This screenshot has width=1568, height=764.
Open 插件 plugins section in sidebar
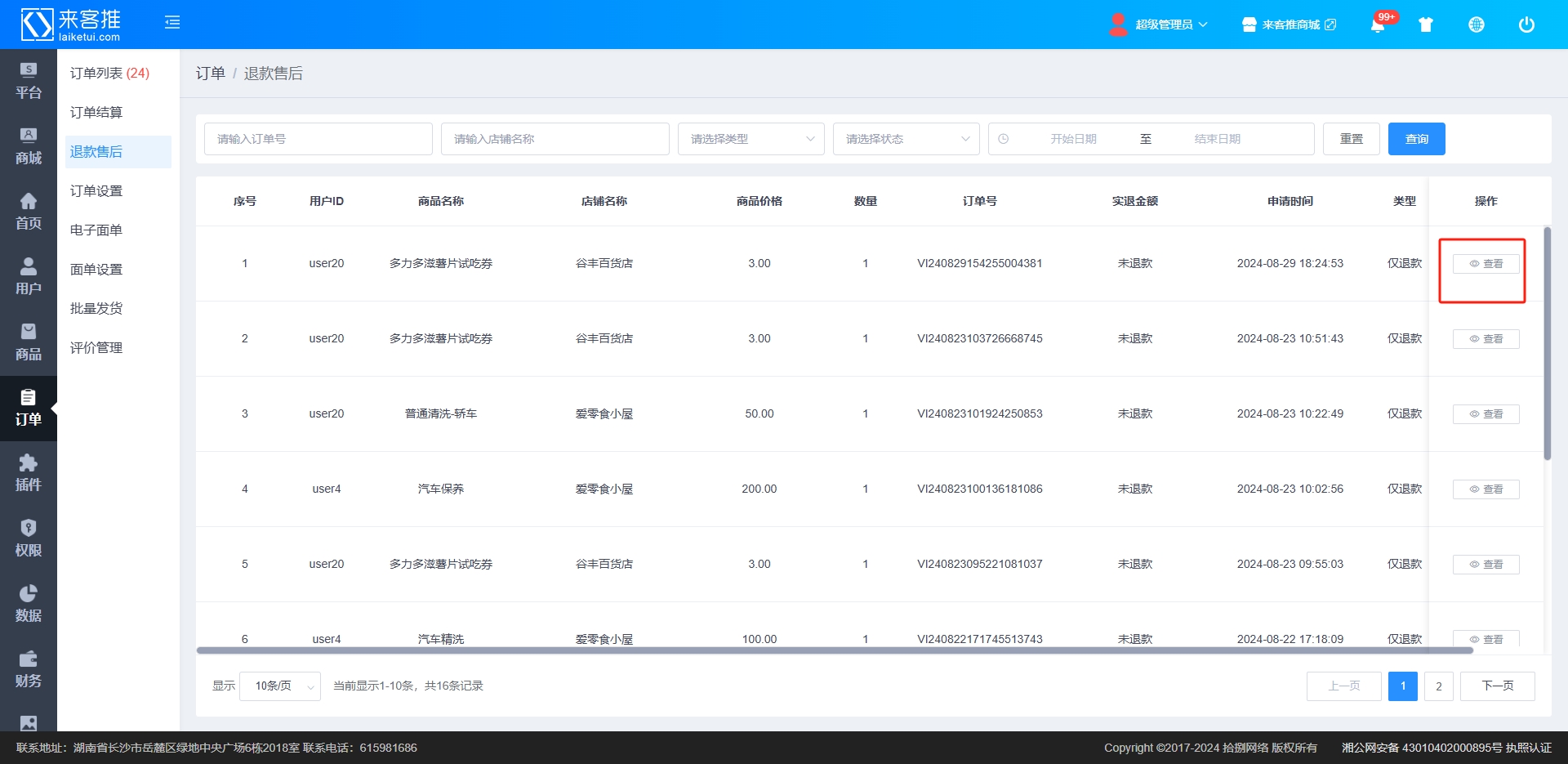click(x=29, y=474)
